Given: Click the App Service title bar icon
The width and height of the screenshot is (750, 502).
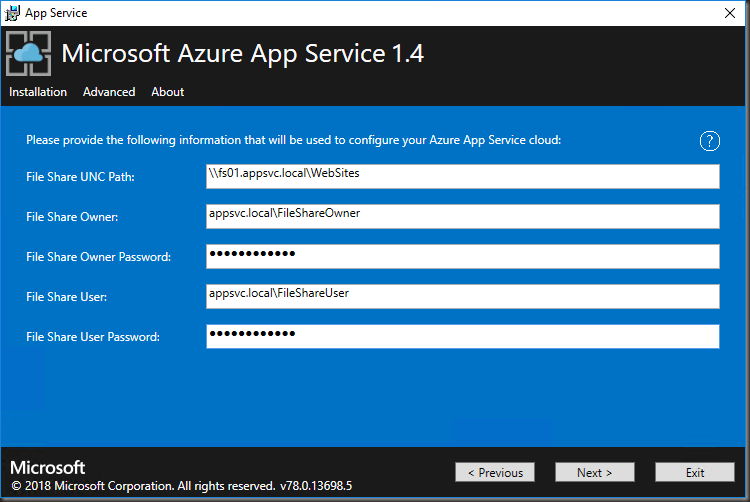Looking at the screenshot, I should click(11, 13).
